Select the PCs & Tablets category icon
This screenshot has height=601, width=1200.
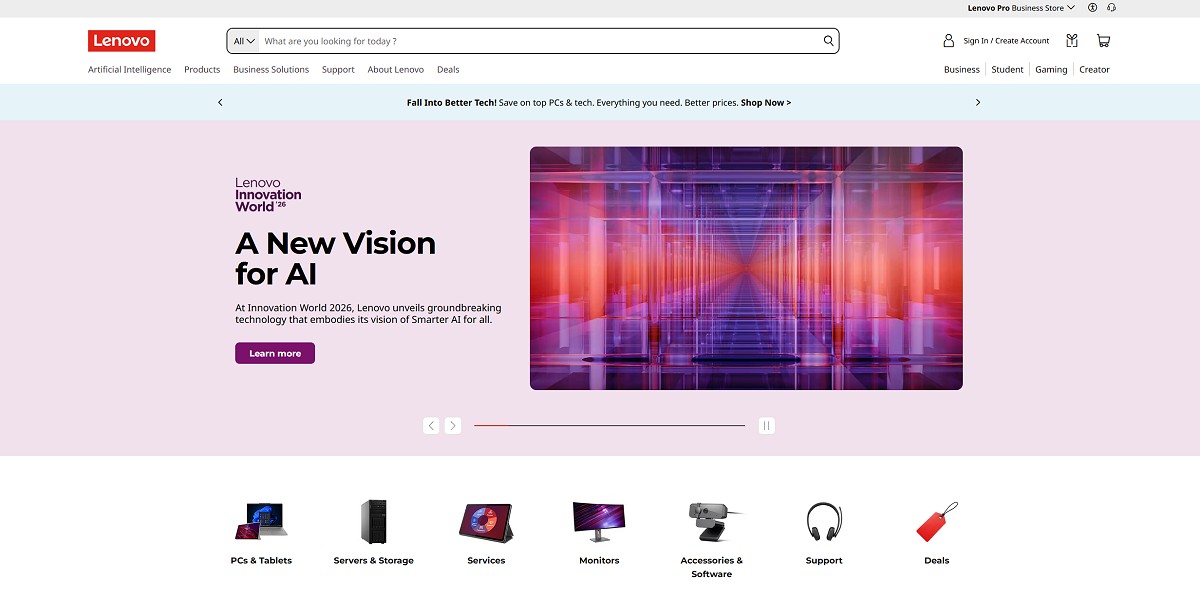coord(261,522)
